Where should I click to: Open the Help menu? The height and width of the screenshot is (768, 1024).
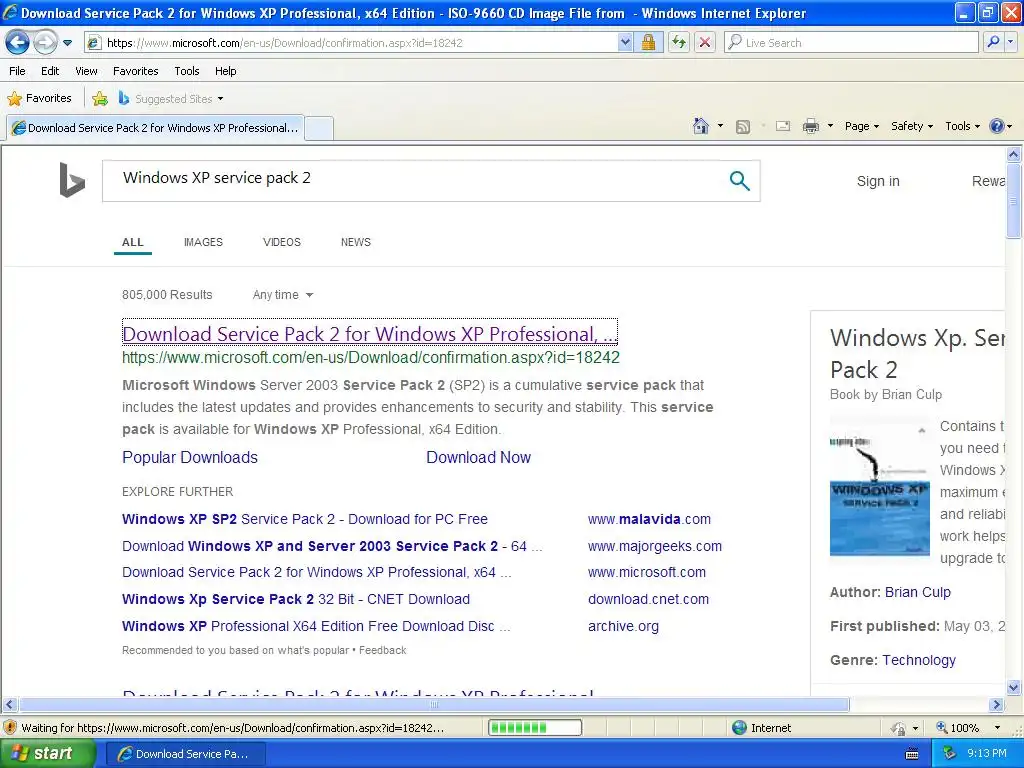pos(226,71)
